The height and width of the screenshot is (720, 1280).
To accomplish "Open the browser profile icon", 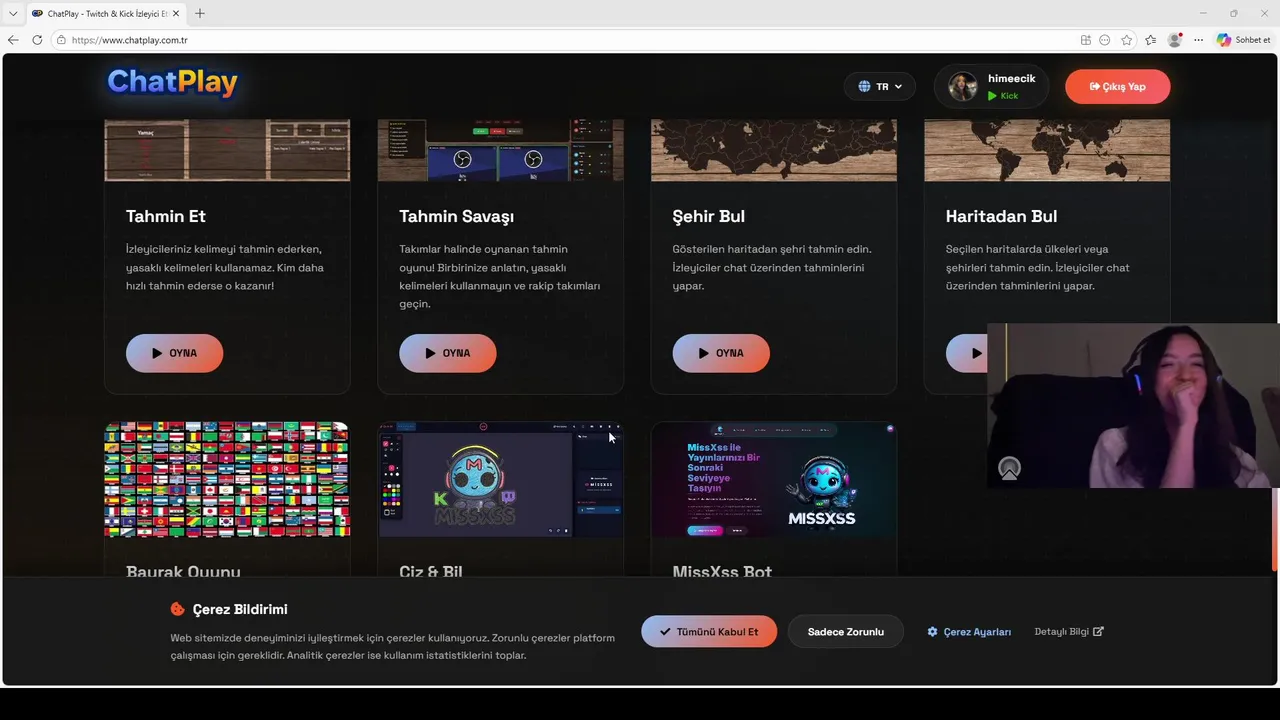I will coord(1175,40).
